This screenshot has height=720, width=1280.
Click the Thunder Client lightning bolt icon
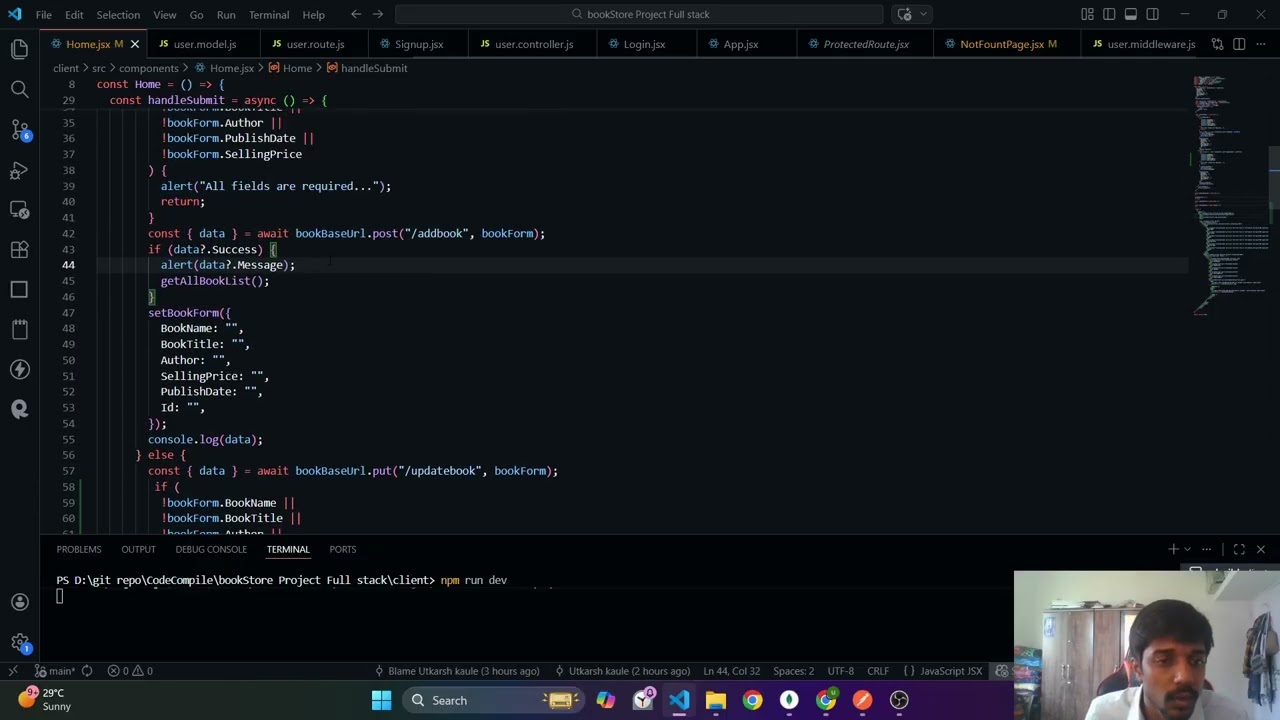(19, 369)
